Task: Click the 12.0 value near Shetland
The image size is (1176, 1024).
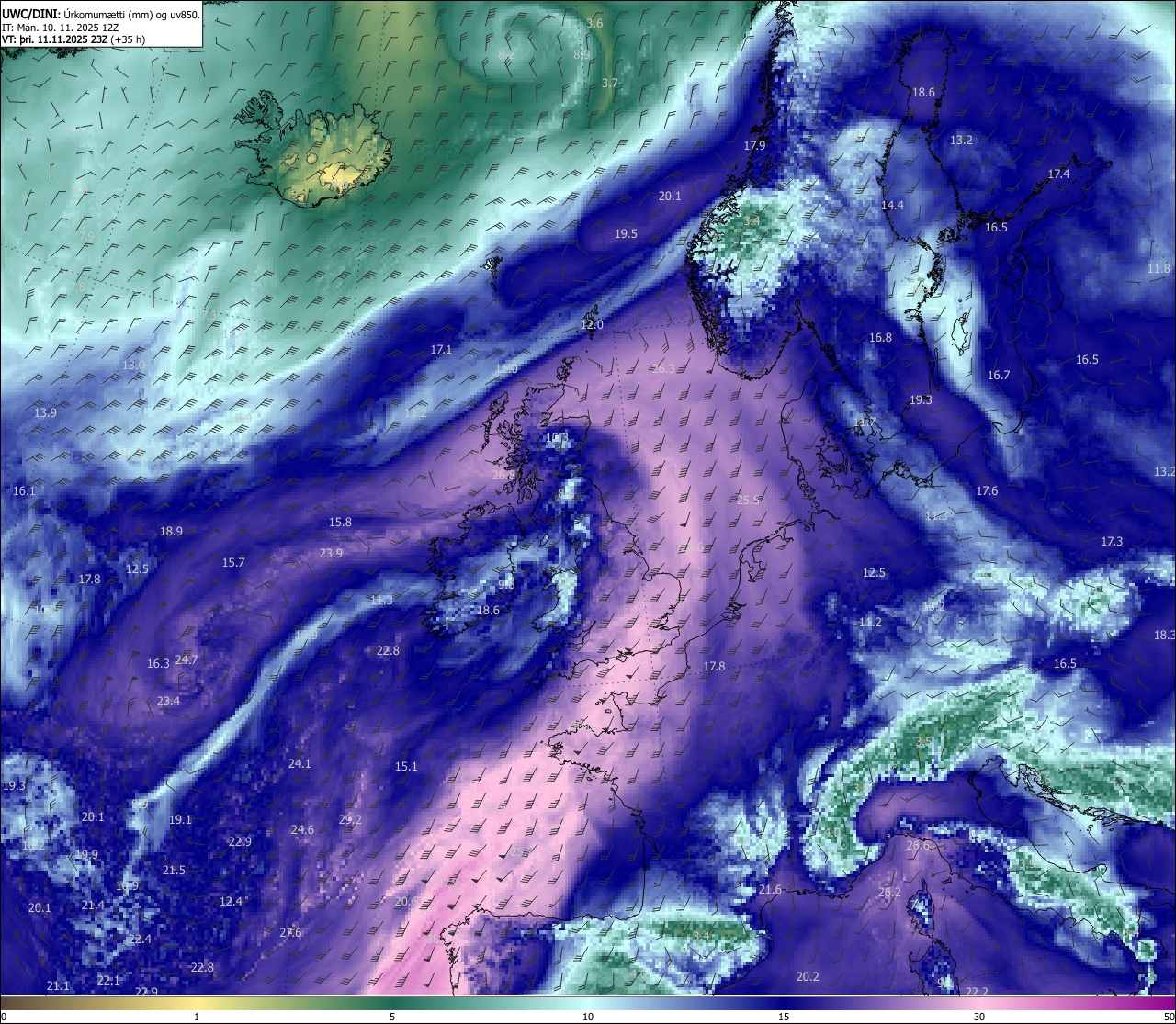Action: 592,324
